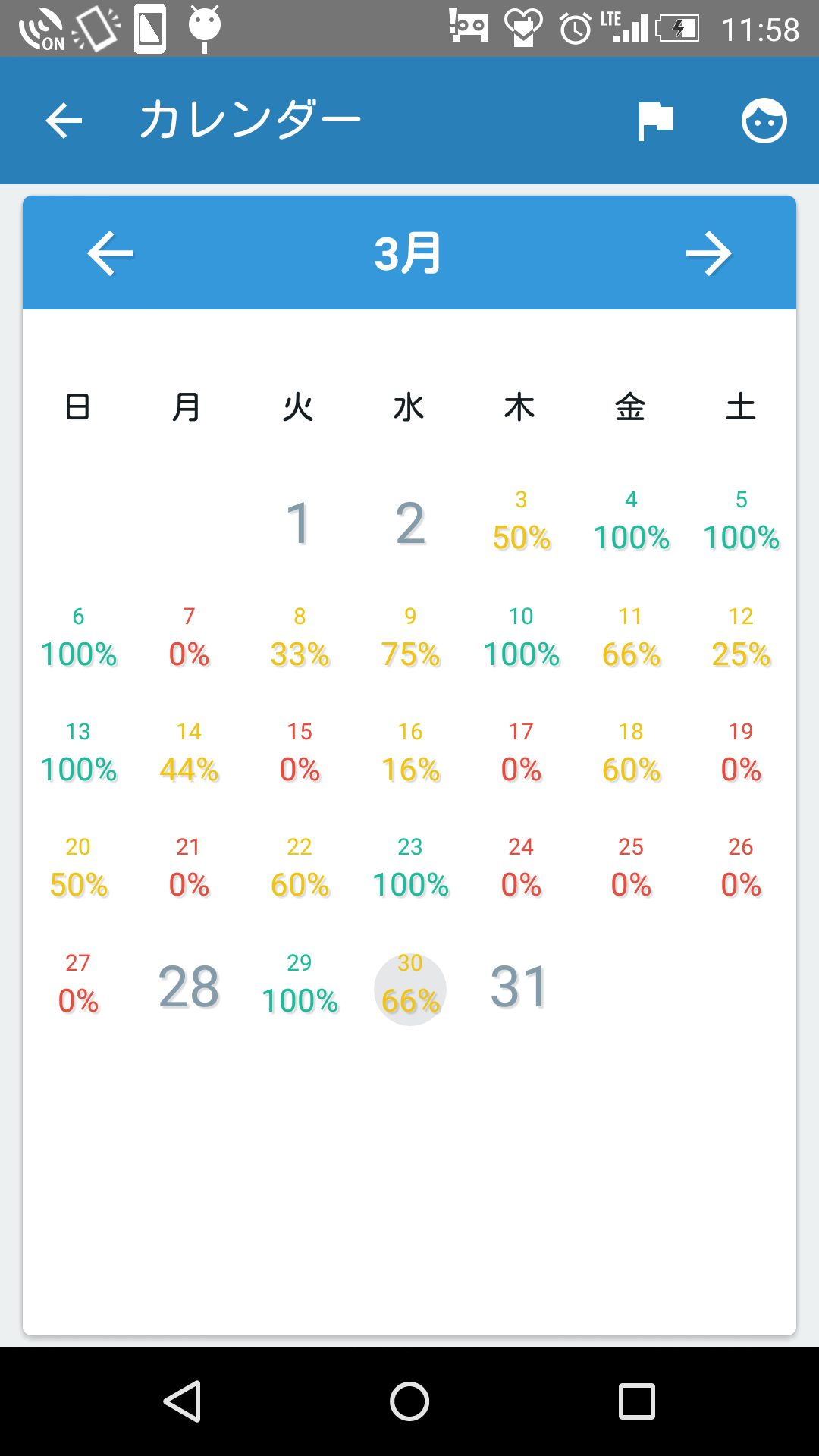
Task: Choose day 12 showing 25%
Action: coord(741,637)
